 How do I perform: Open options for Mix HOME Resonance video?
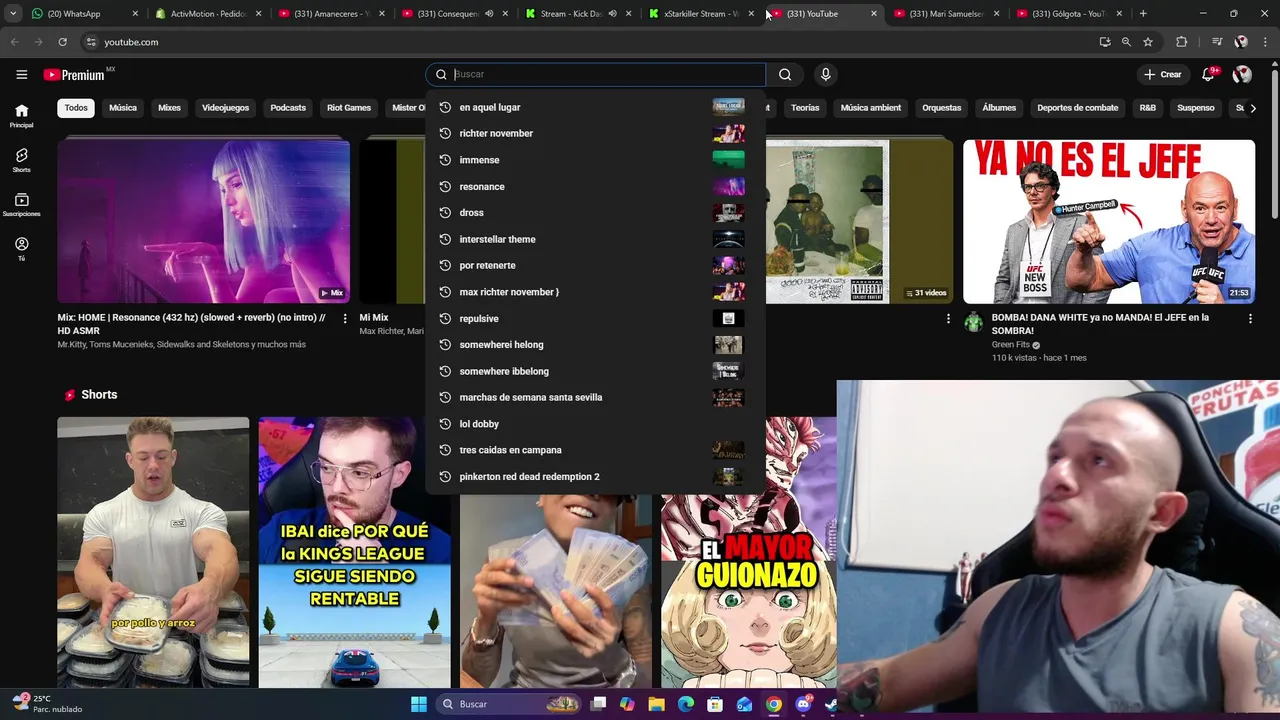point(345,318)
